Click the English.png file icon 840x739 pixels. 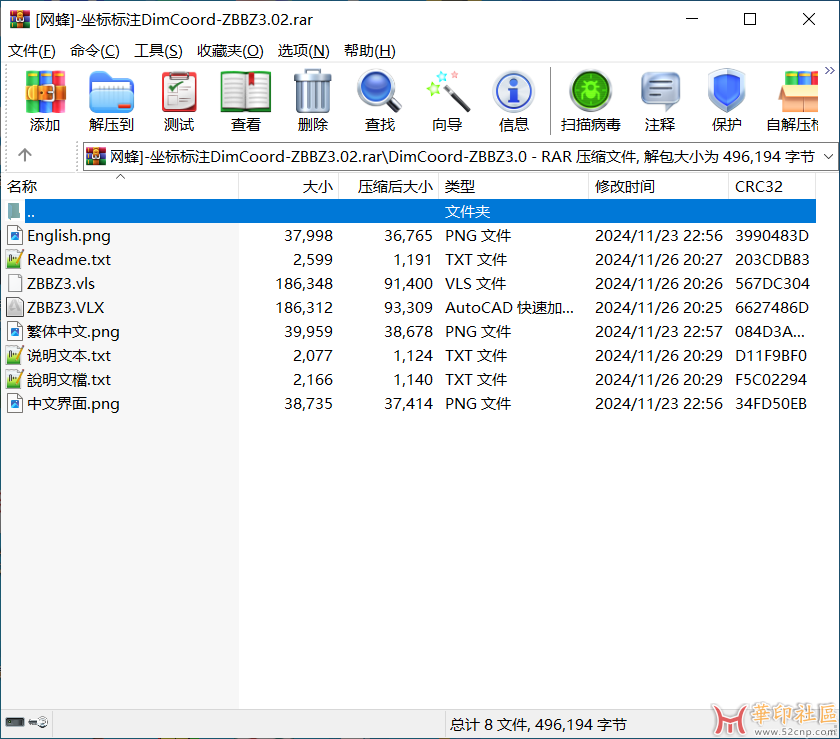15,235
